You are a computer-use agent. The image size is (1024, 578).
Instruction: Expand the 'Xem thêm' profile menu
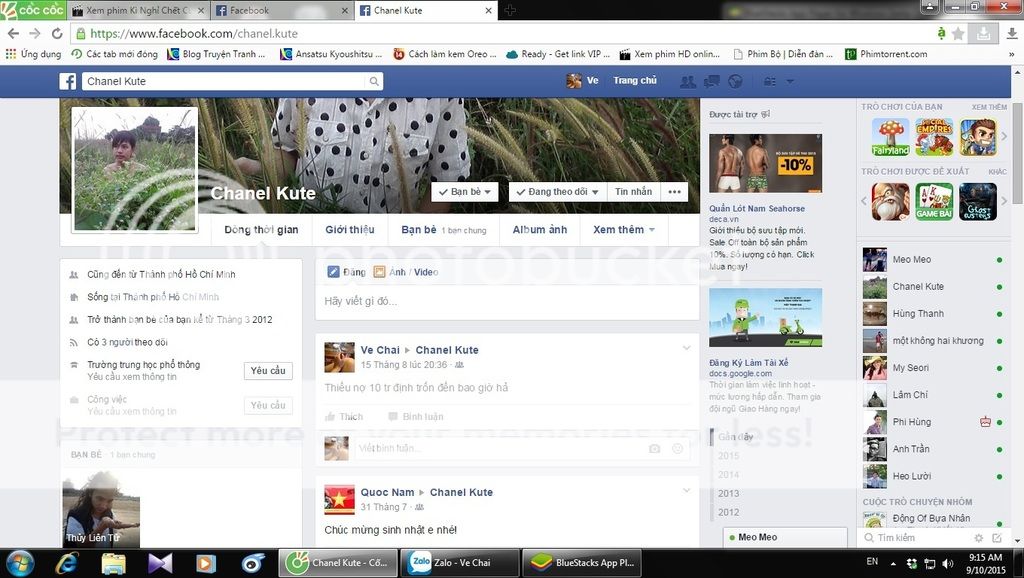point(623,230)
